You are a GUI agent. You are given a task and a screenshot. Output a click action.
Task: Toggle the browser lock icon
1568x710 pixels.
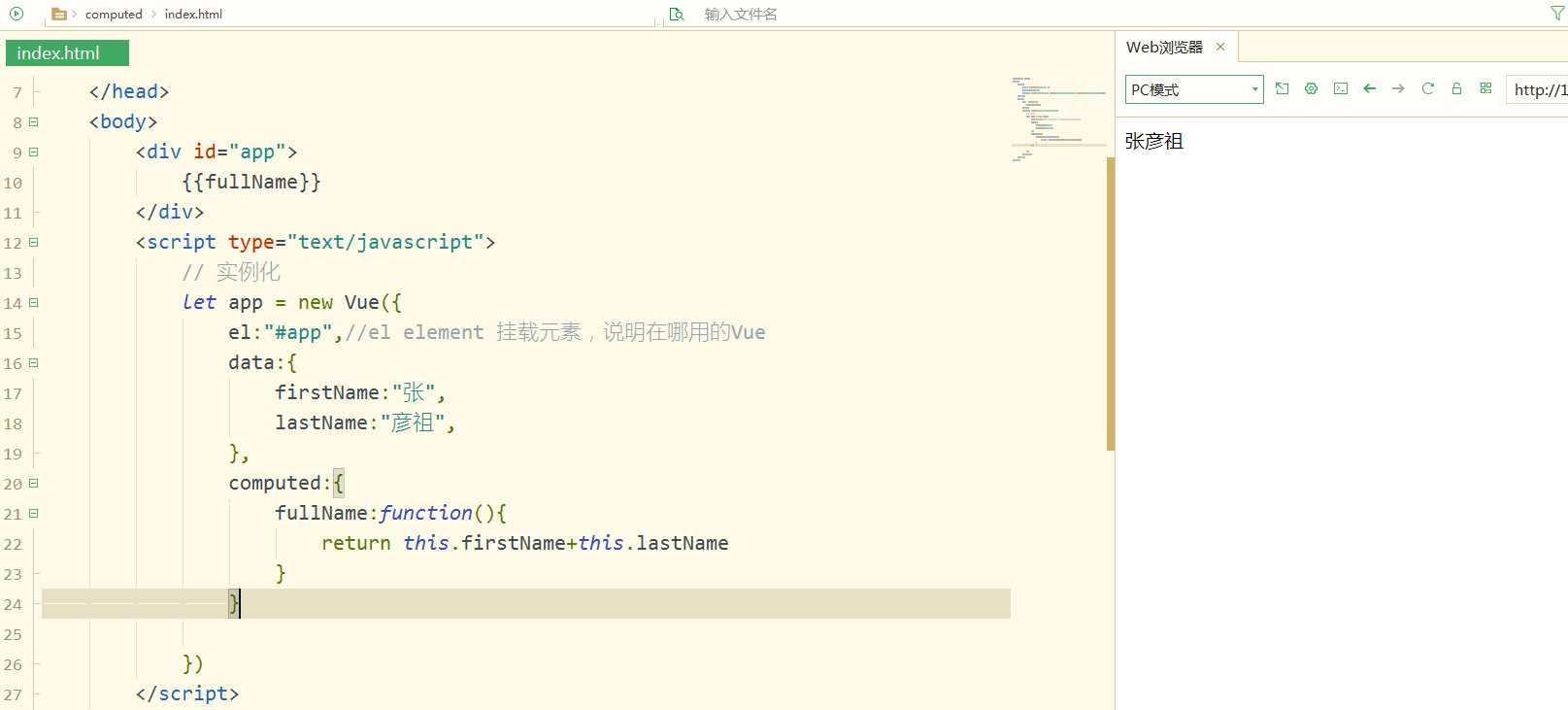pos(1456,88)
